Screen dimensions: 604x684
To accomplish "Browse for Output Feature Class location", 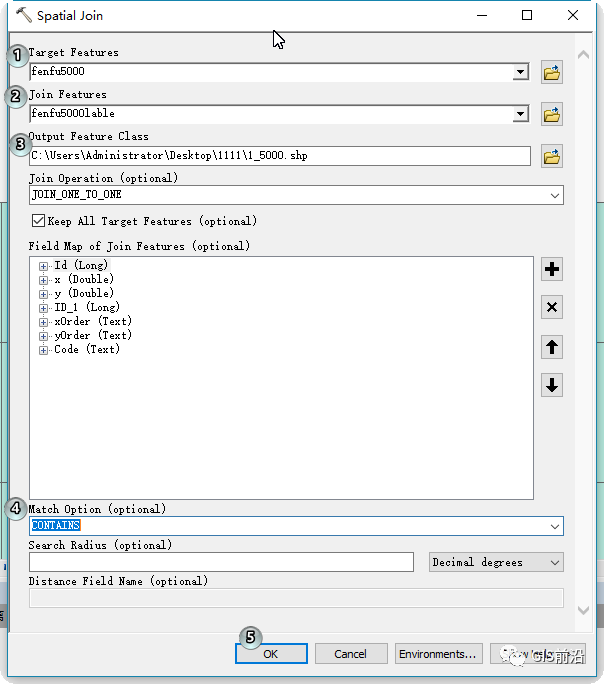I will pos(552,156).
